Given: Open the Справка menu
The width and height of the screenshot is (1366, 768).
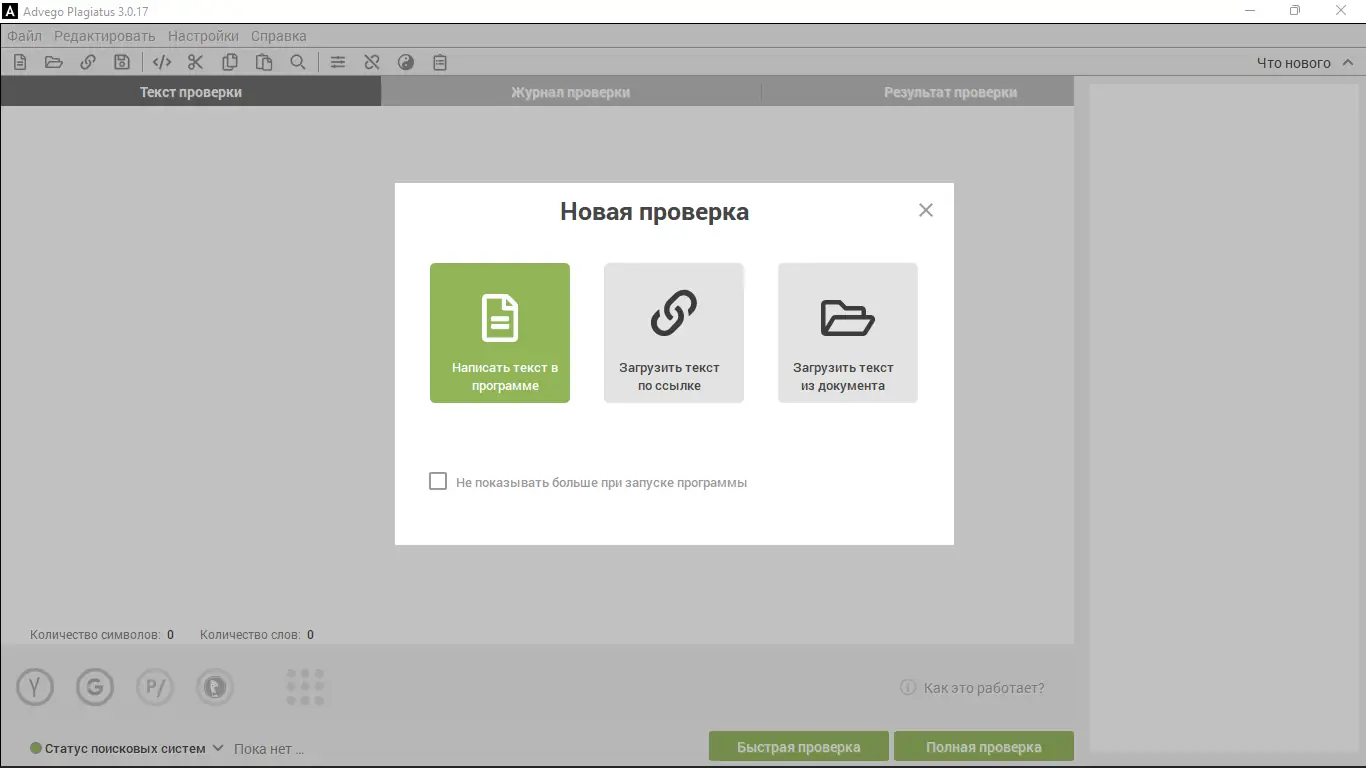Looking at the screenshot, I should click(279, 36).
